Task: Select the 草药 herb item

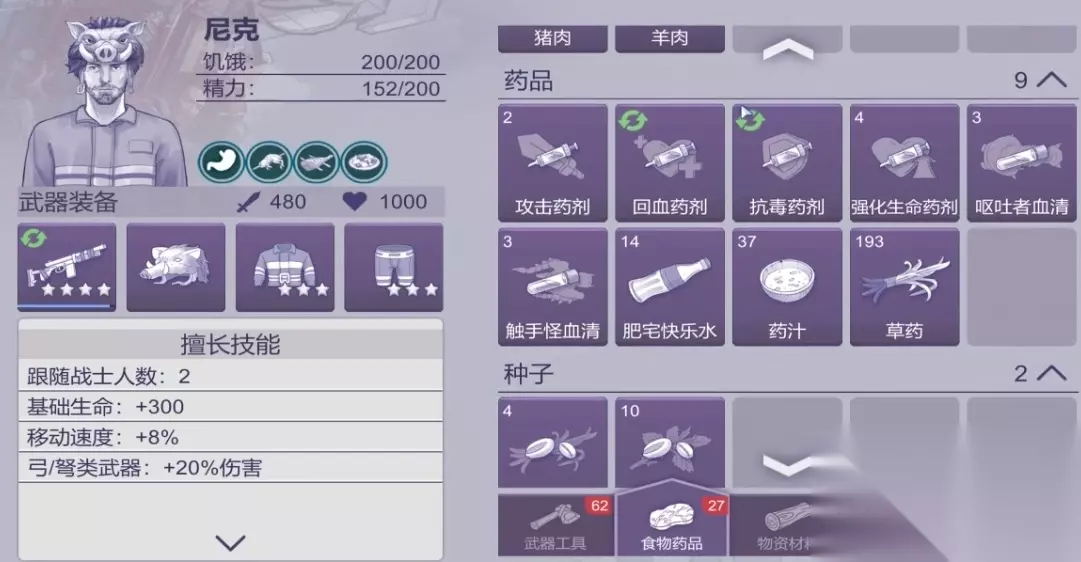Action: tap(904, 287)
